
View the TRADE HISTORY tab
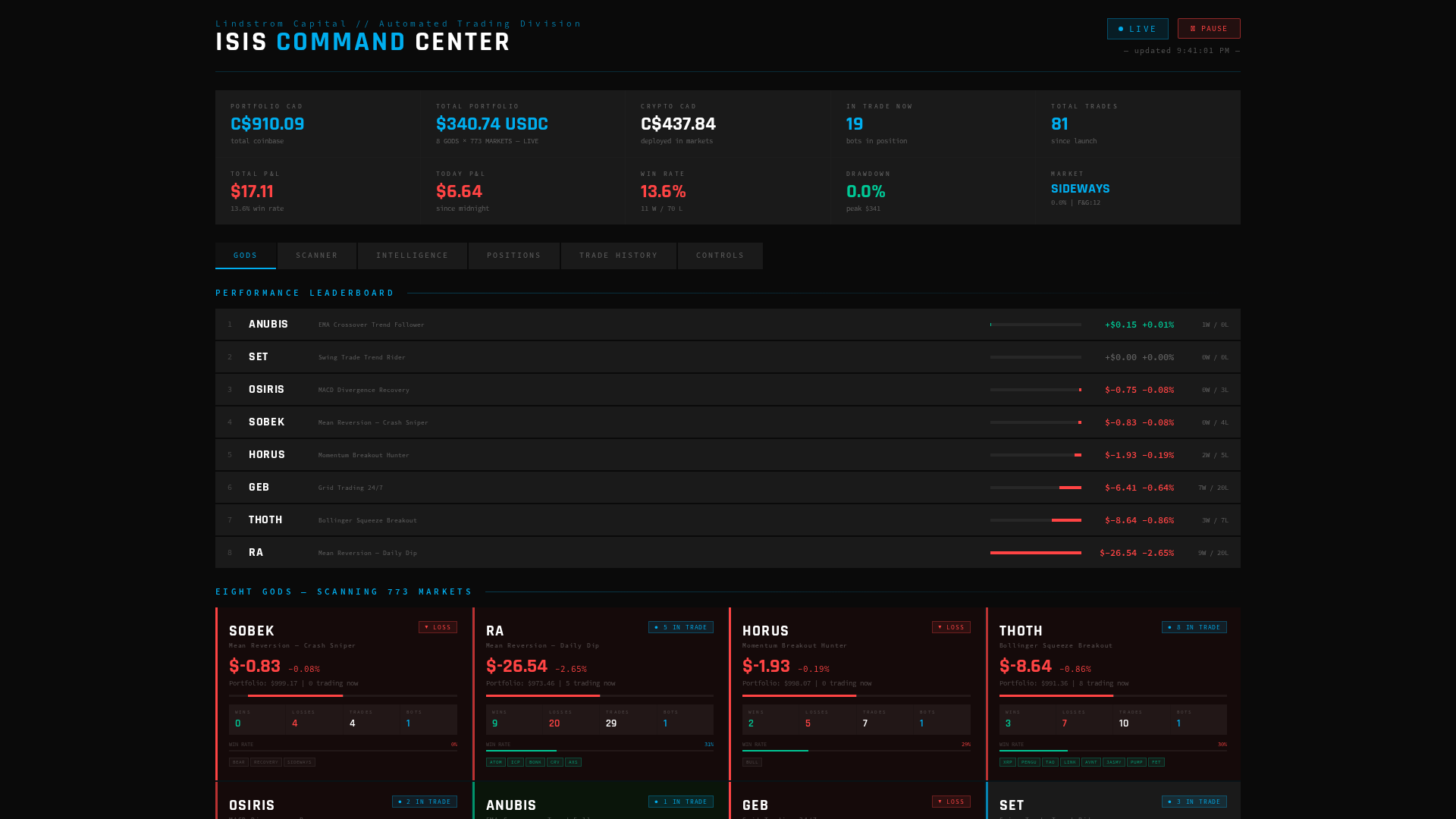tap(619, 256)
